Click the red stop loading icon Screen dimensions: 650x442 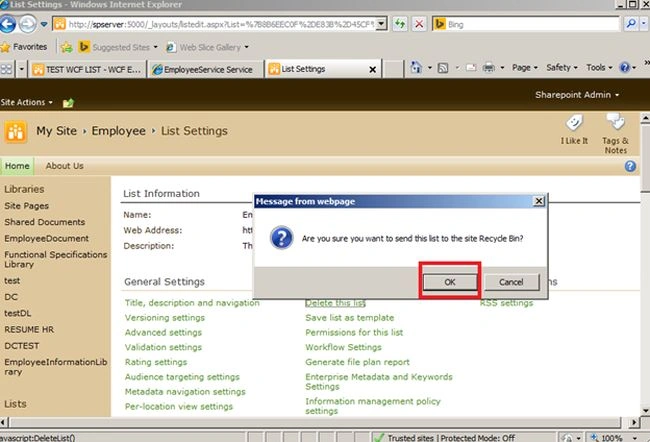[x=419, y=24]
